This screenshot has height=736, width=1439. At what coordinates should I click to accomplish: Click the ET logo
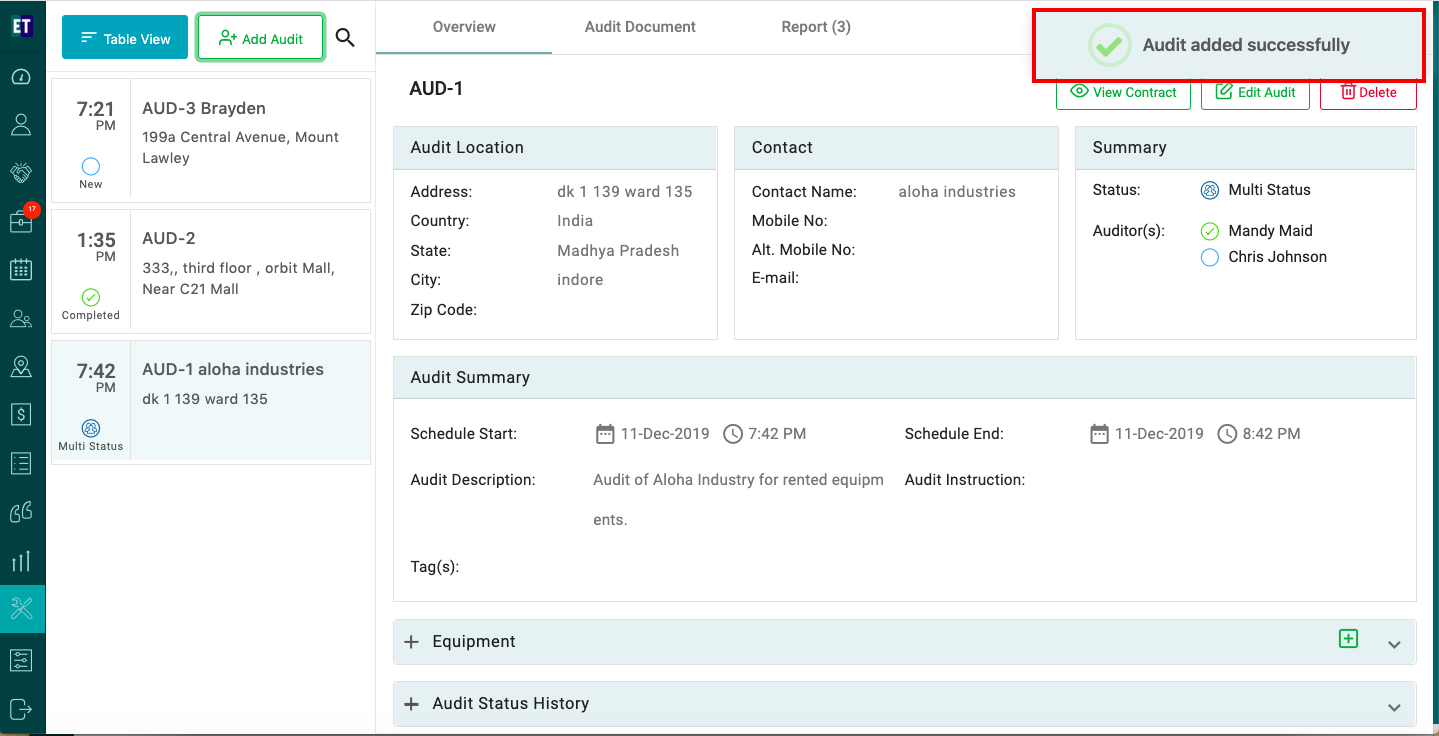pos(21,26)
